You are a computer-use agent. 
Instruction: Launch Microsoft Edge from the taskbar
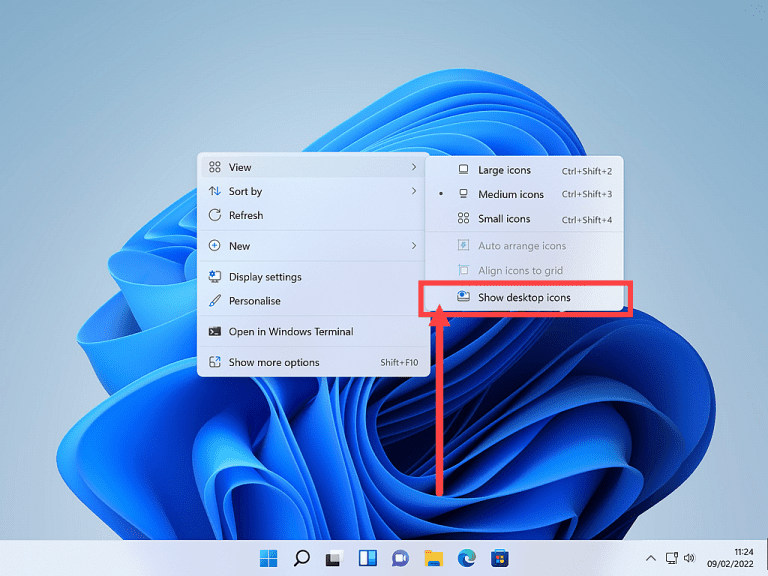pos(467,558)
